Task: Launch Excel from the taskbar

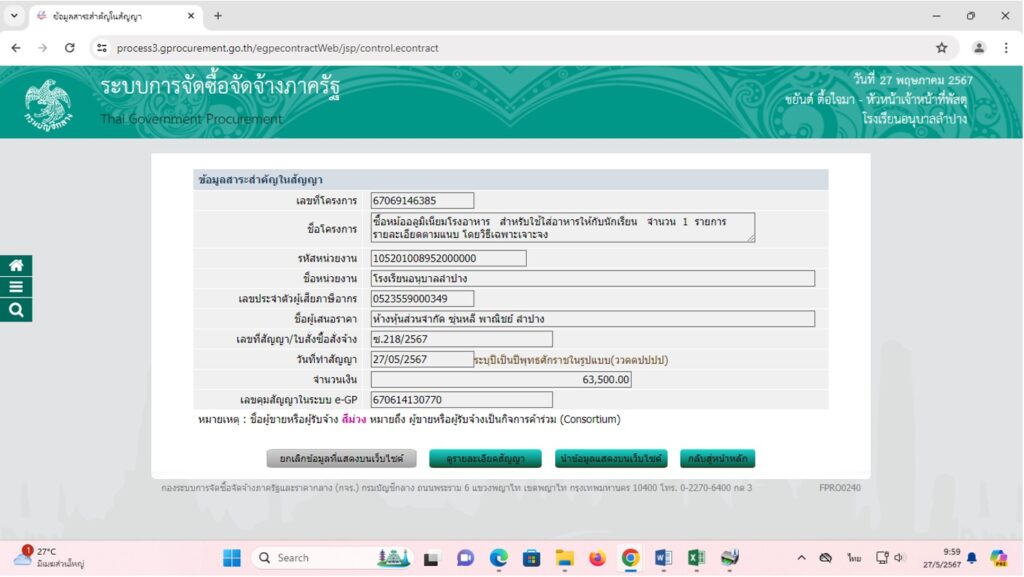Action: [x=696, y=558]
